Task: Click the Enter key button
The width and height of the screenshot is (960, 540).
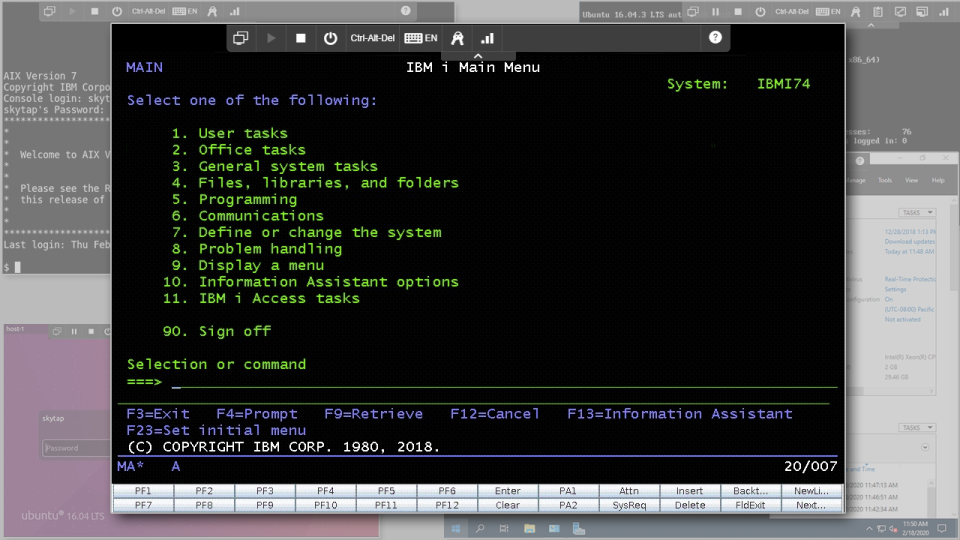Action: click(508, 490)
